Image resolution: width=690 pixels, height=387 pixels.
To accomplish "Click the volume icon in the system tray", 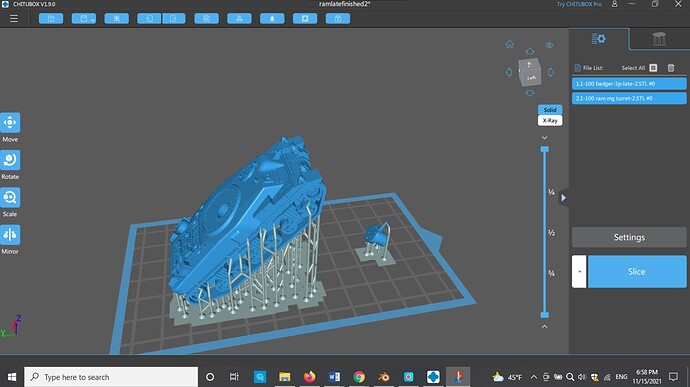I will [x=582, y=377].
